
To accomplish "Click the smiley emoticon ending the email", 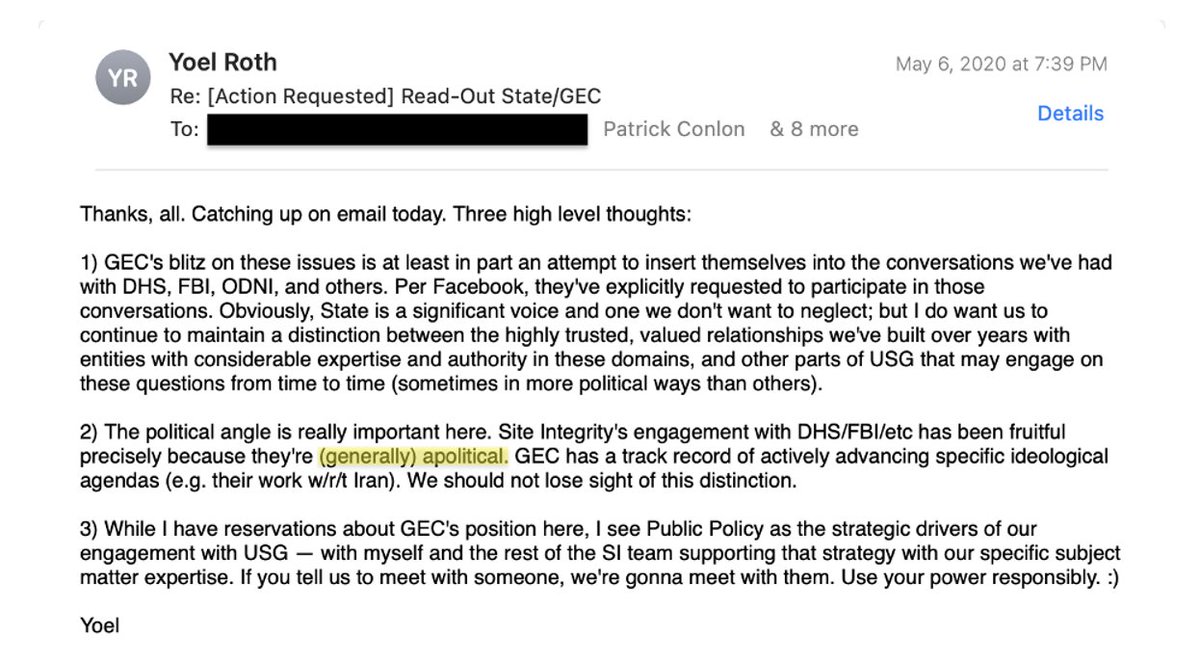I will click(1109, 577).
